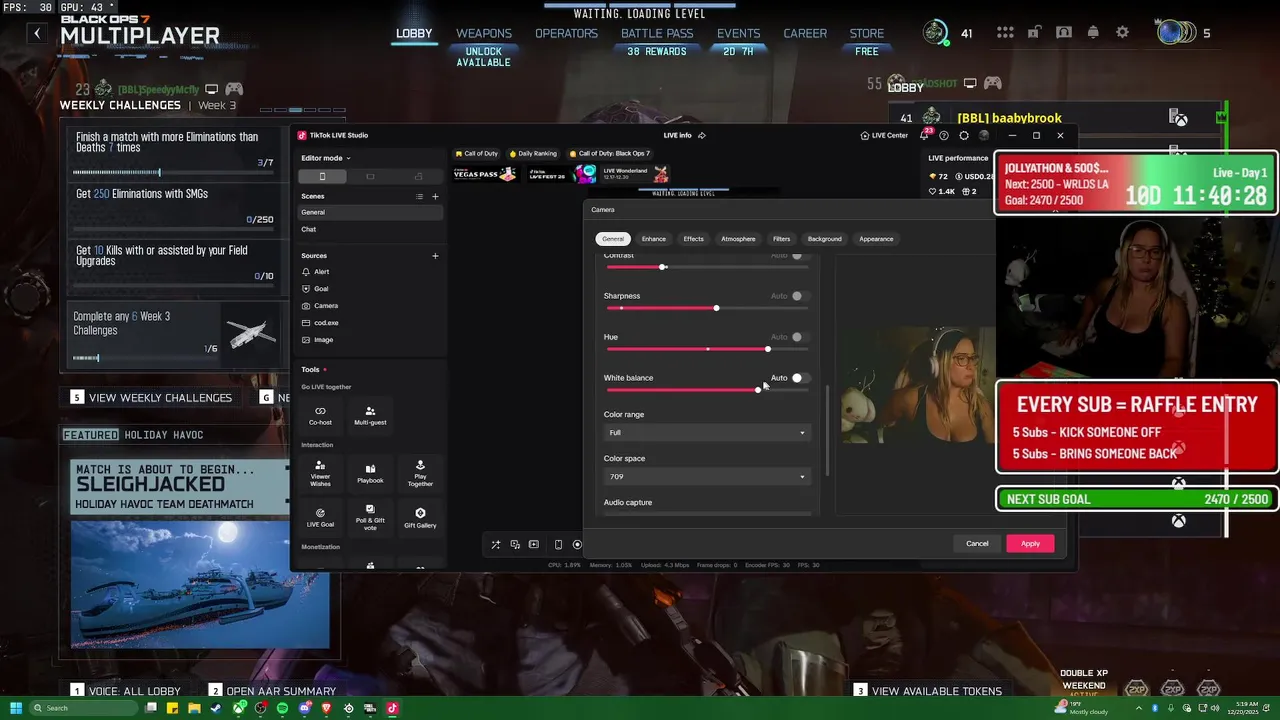Add a new source with plus icon
This screenshot has width=1280, height=720.
435,256
